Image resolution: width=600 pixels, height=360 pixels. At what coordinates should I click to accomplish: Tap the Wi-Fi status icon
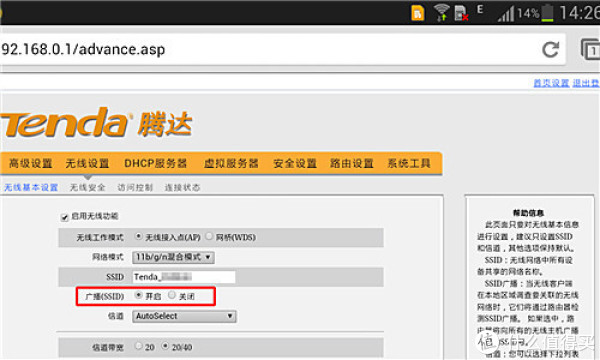441,13
